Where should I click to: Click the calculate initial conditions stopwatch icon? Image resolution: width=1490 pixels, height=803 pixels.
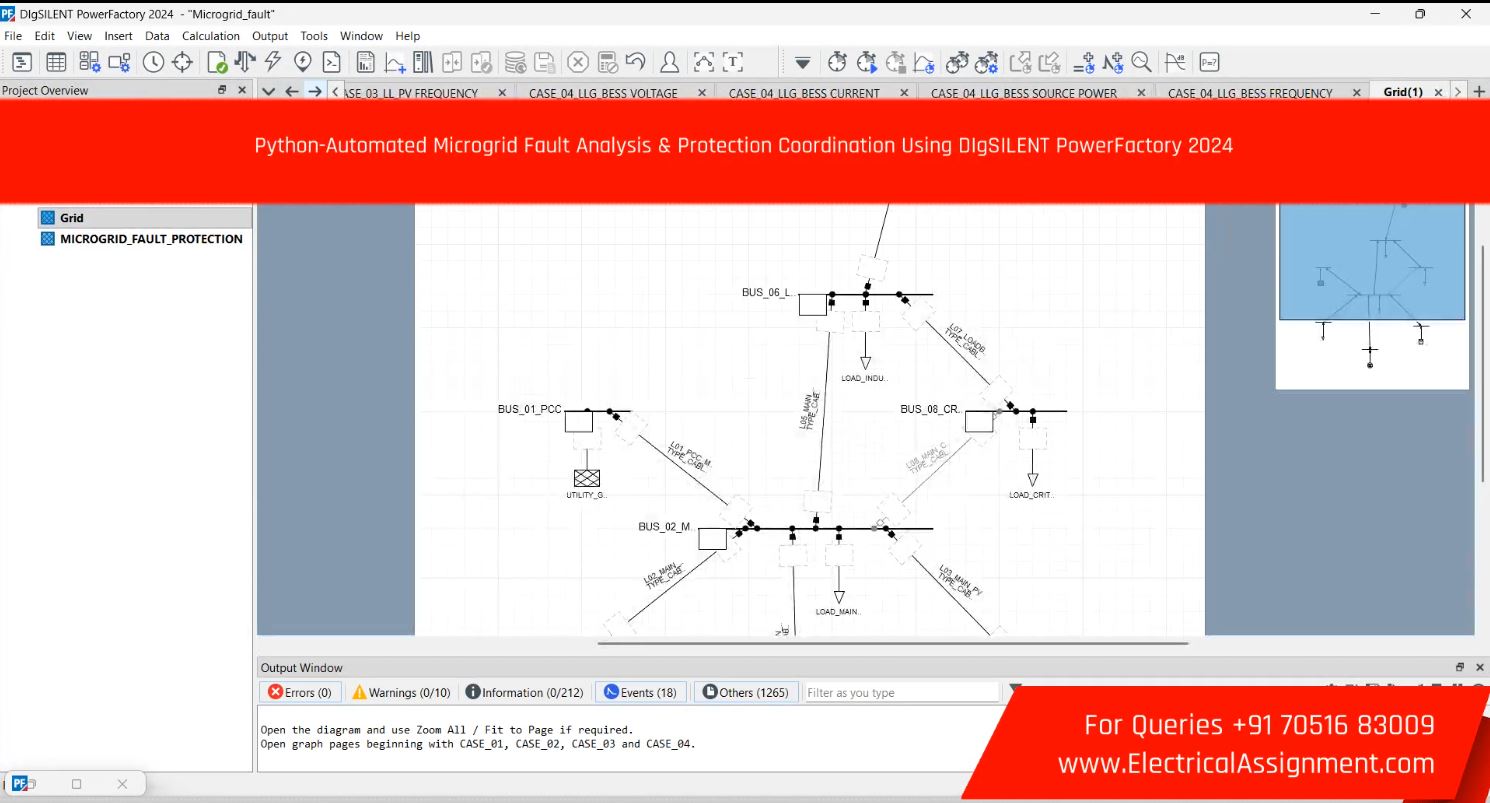pyautogui.click(x=837, y=62)
